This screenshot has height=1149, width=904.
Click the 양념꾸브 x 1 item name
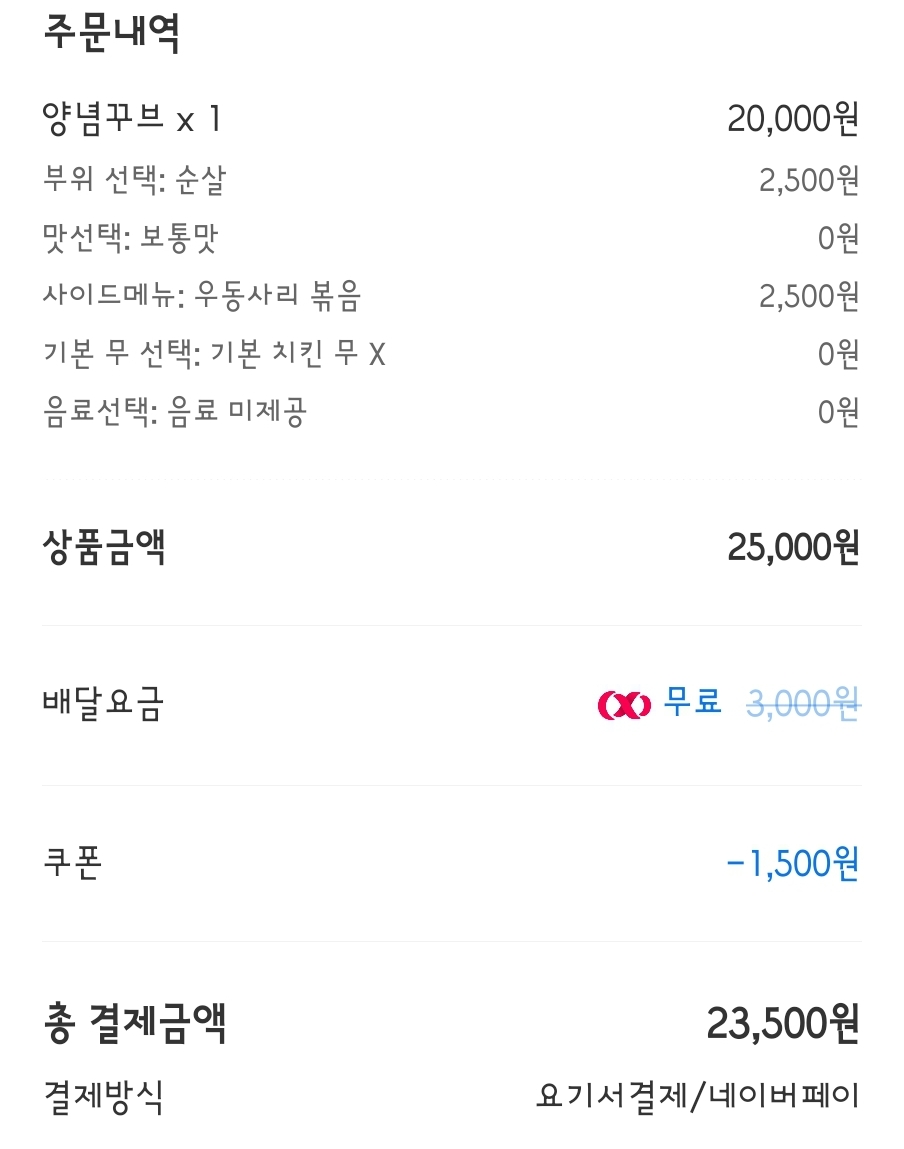(x=132, y=119)
